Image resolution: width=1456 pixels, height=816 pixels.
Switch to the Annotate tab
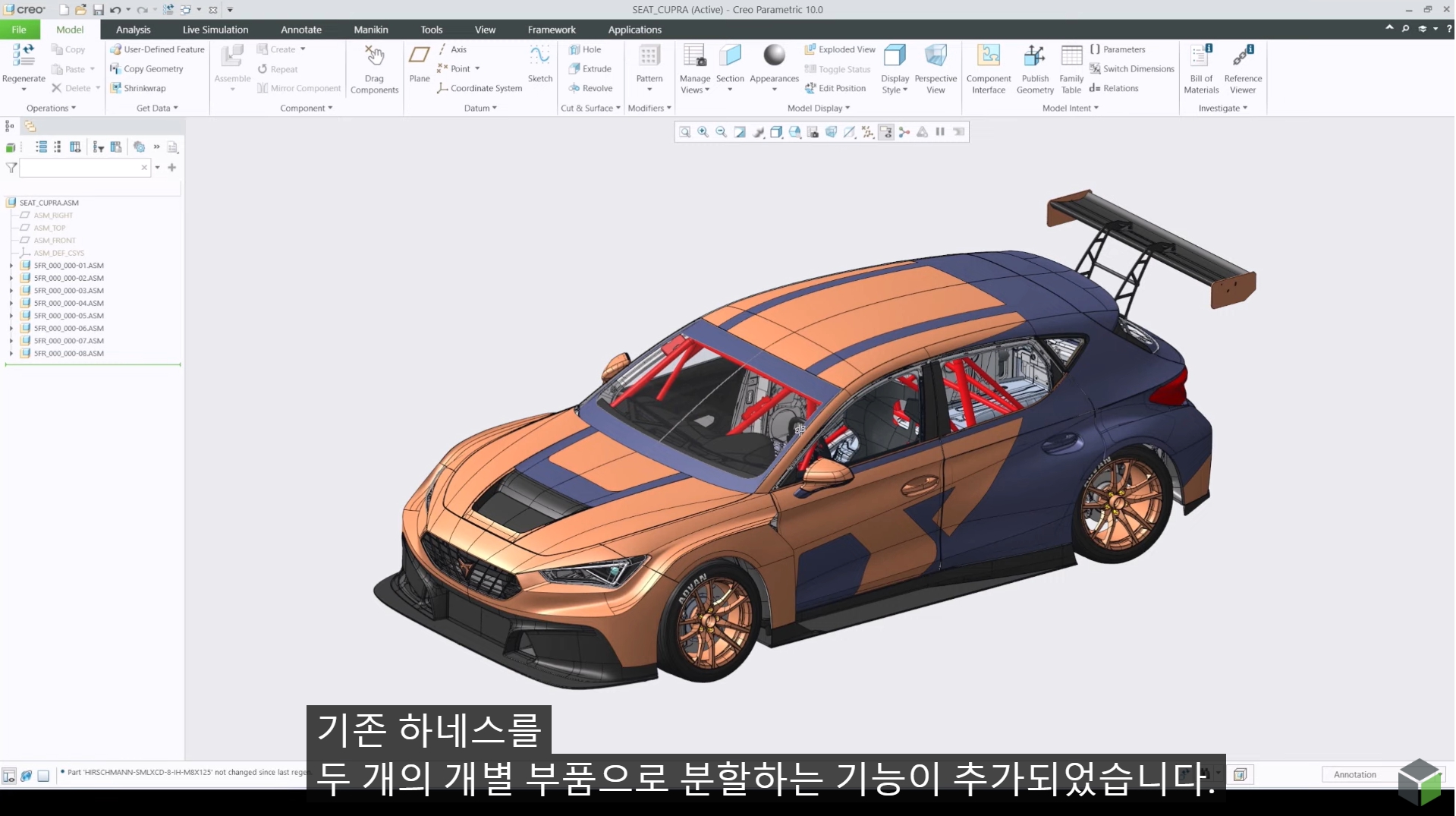click(x=301, y=30)
